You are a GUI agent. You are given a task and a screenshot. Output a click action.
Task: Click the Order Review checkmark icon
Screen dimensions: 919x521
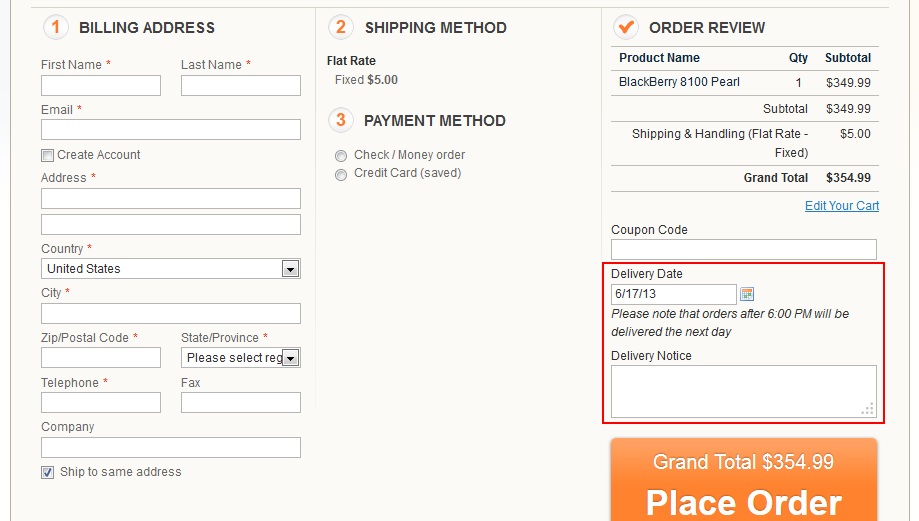click(626, 27)
